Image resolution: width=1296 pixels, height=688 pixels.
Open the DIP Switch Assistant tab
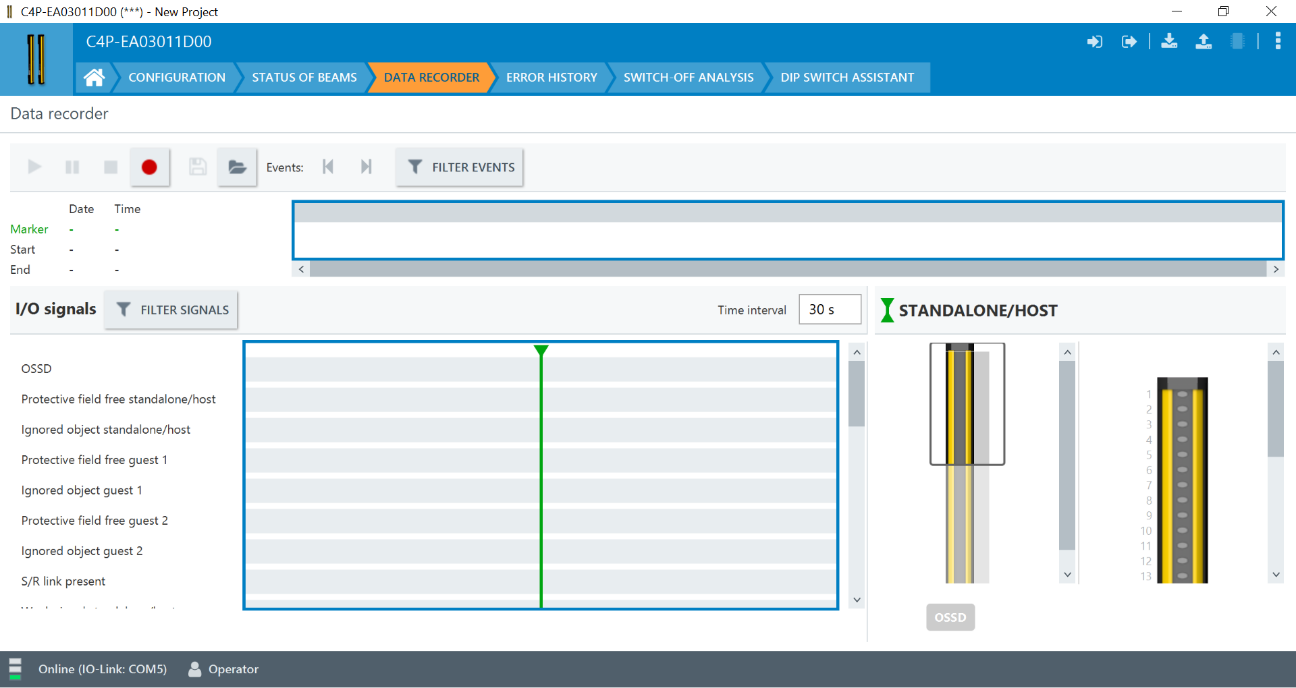[847, 77]
